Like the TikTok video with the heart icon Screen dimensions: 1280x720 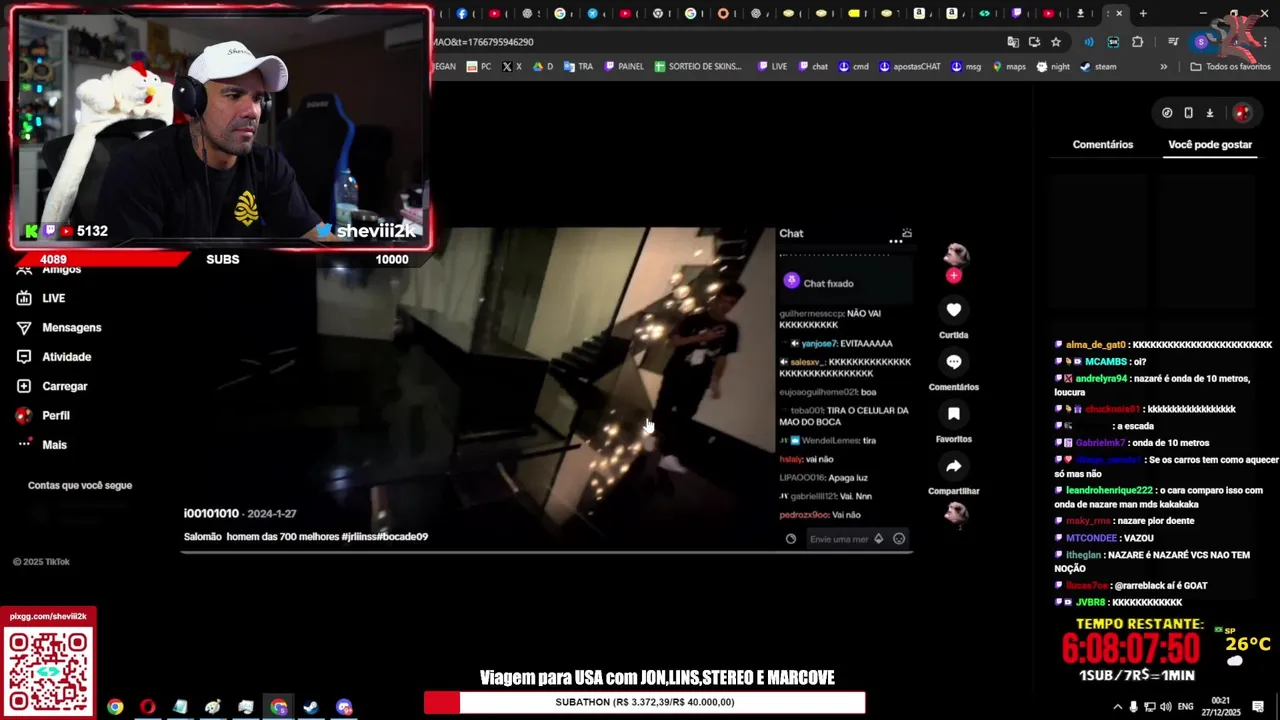click(953, 310)
